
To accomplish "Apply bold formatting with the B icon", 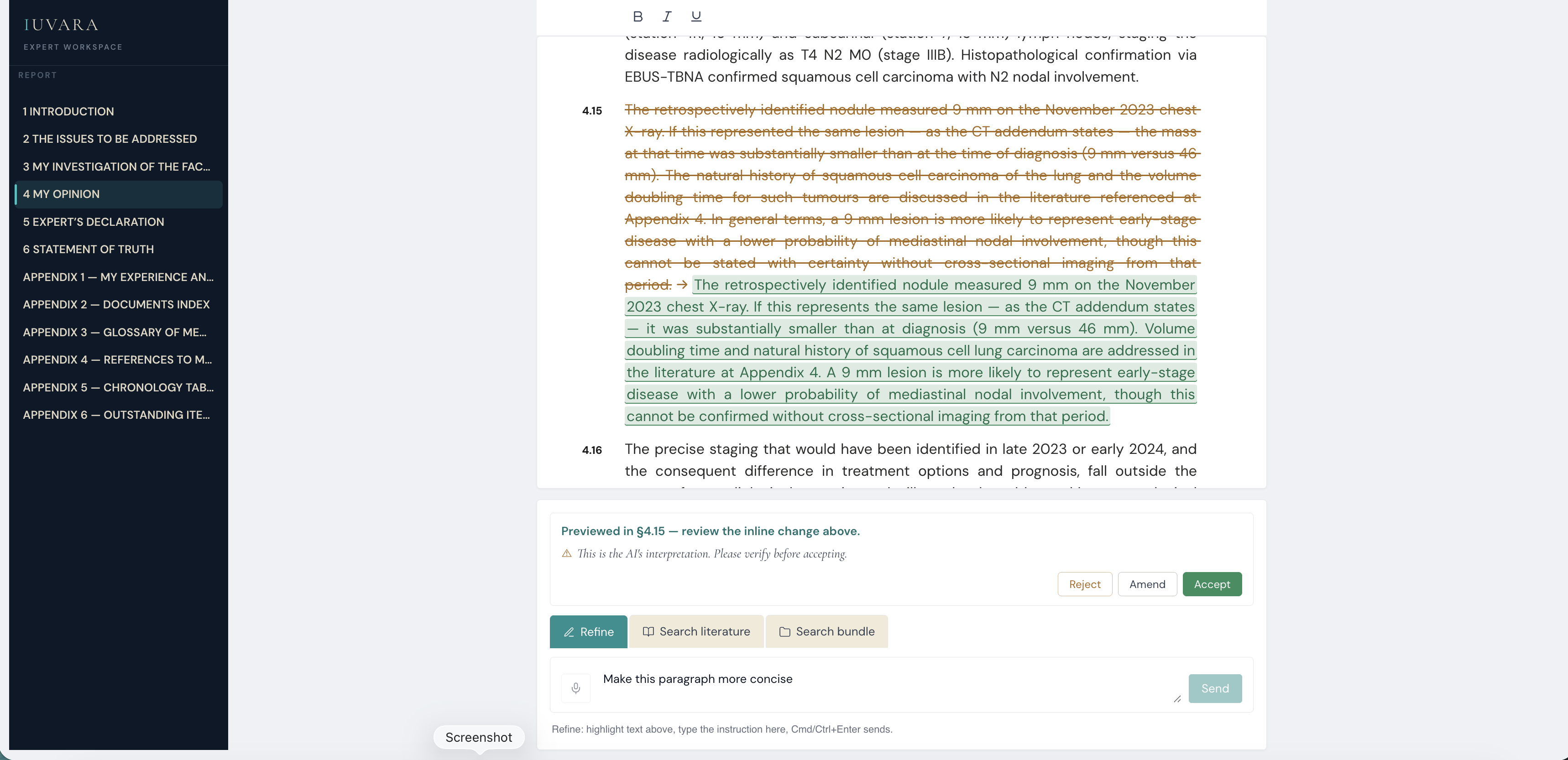I will click(x=638, y=16).
